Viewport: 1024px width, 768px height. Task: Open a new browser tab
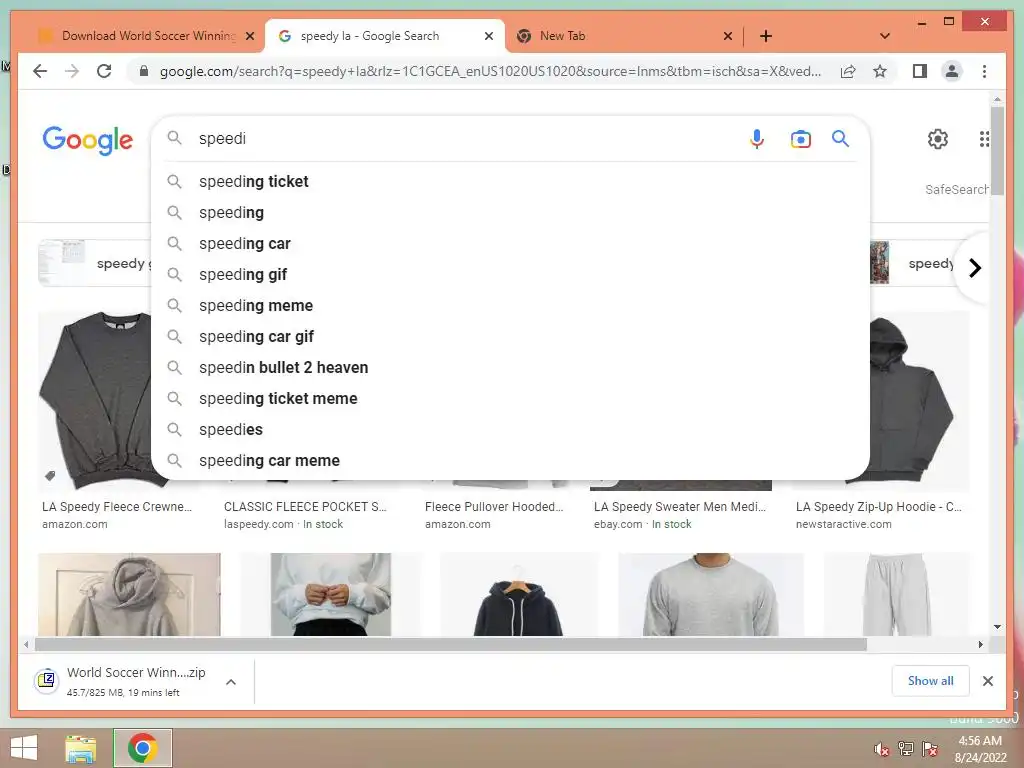[766, 36]
